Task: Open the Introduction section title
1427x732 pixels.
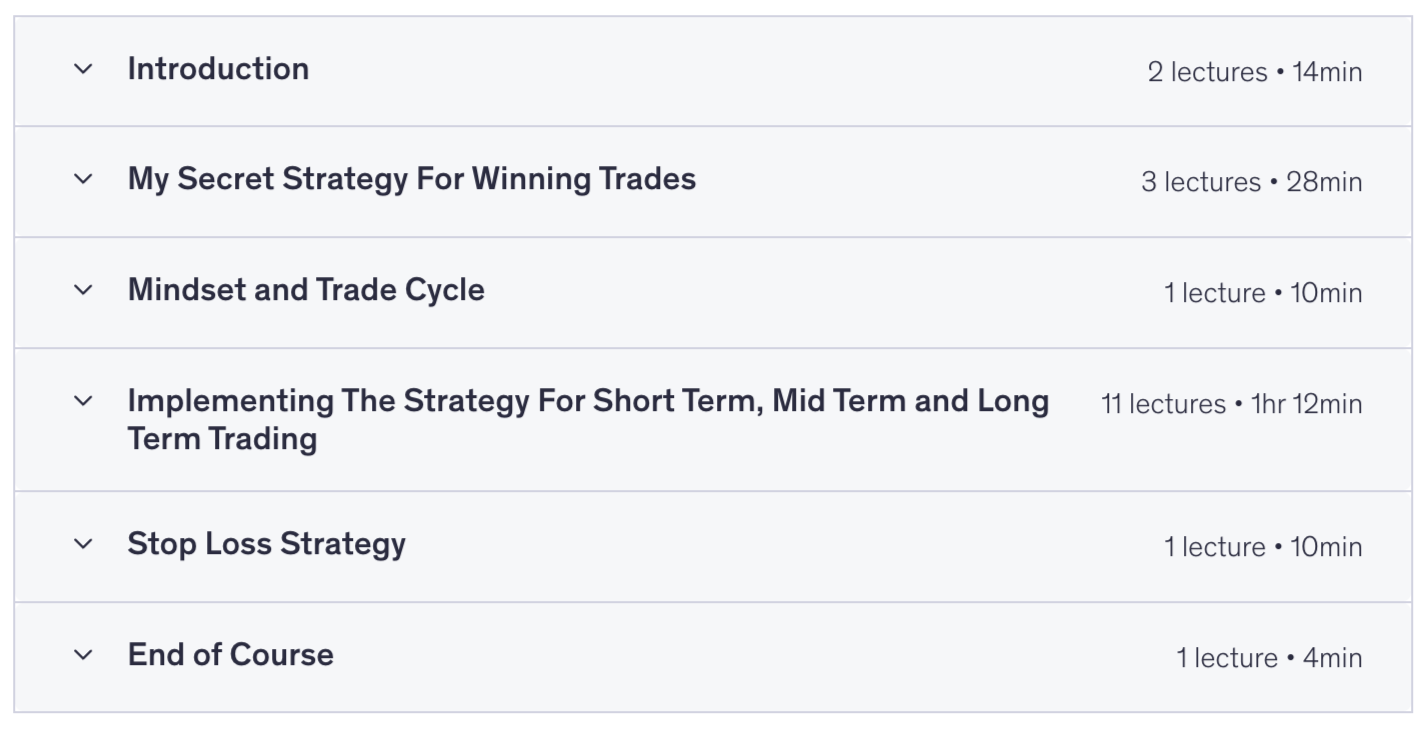Action: (x=218, y=69)
